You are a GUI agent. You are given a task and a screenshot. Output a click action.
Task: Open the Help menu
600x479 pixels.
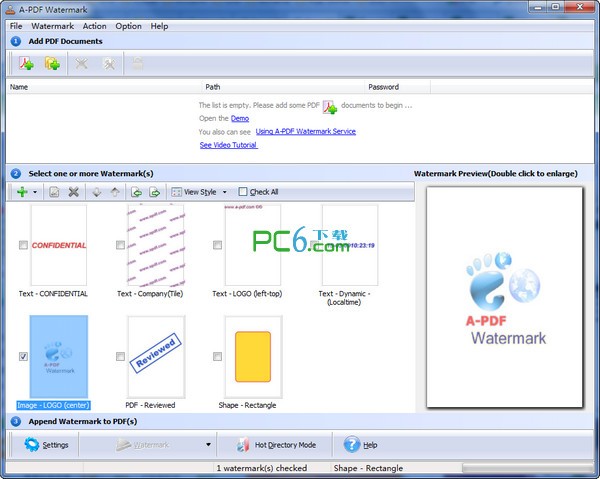point(159,26)
